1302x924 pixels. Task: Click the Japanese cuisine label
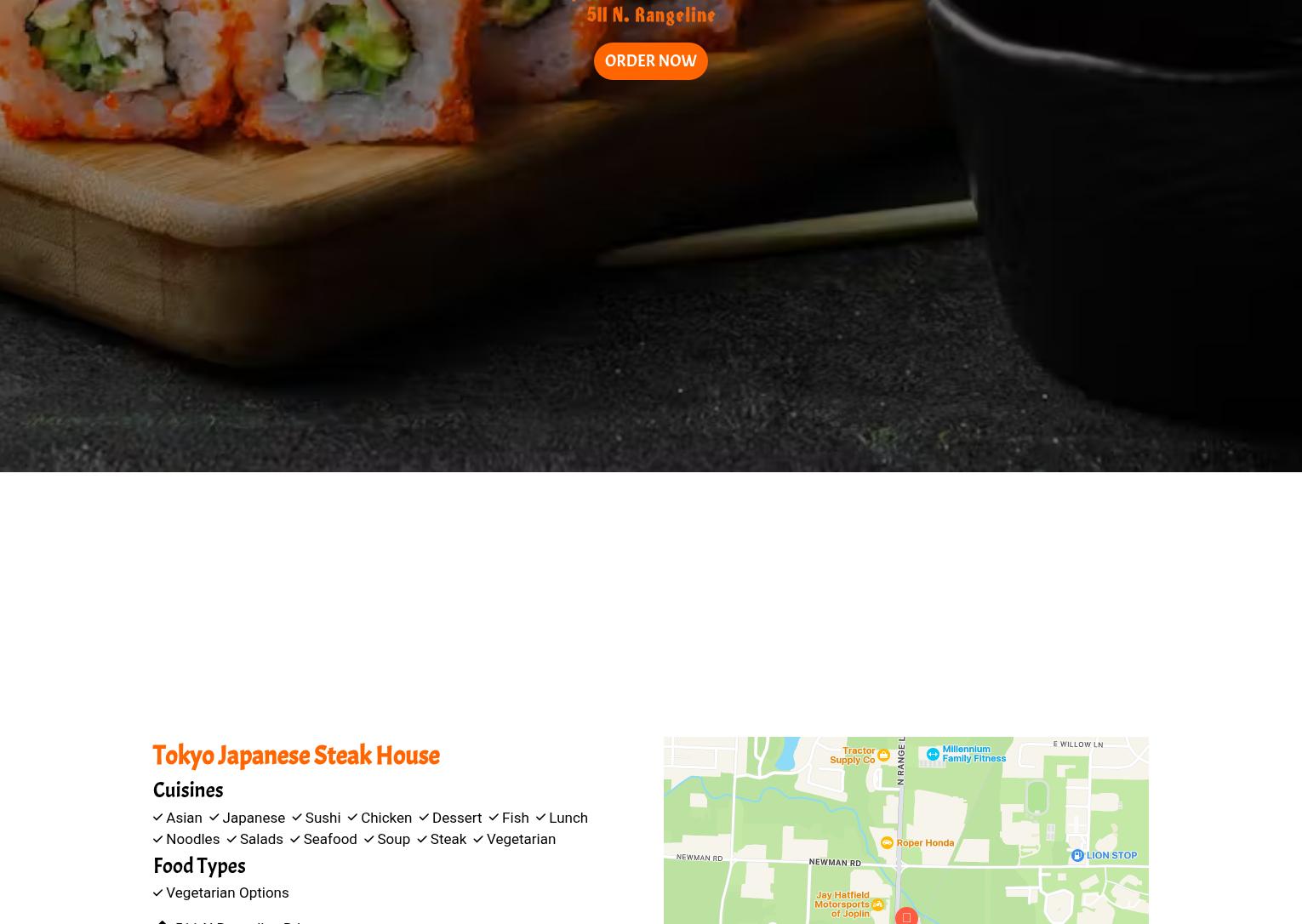(254, 818)
